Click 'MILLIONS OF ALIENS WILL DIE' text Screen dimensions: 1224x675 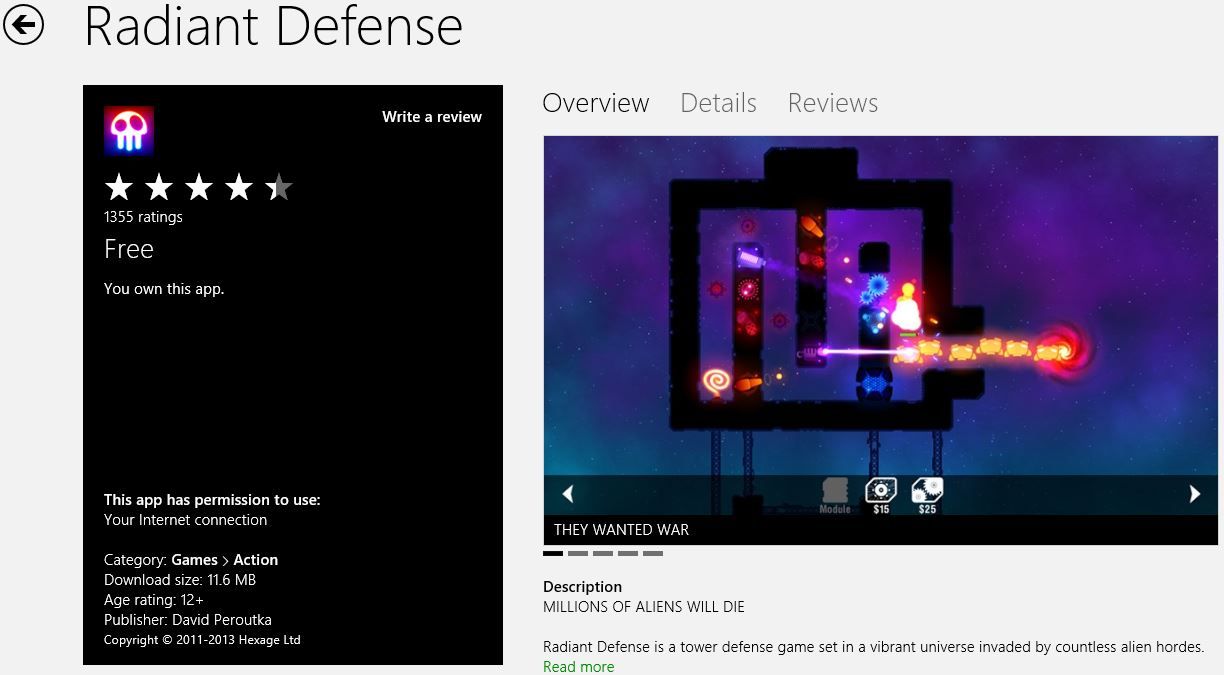644,607
